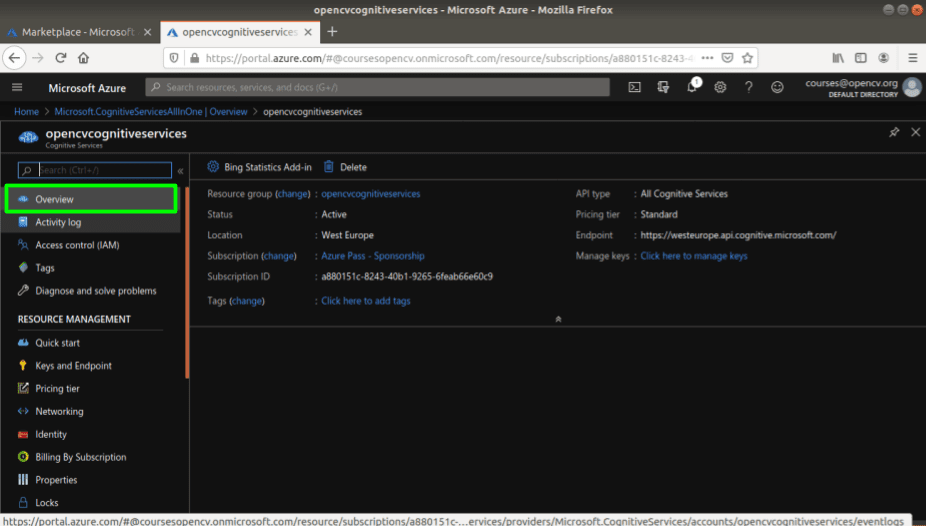The width and height of the screenshot is (926, 526).
Task: Bookmark this page with the star
Action: [748, 58]
